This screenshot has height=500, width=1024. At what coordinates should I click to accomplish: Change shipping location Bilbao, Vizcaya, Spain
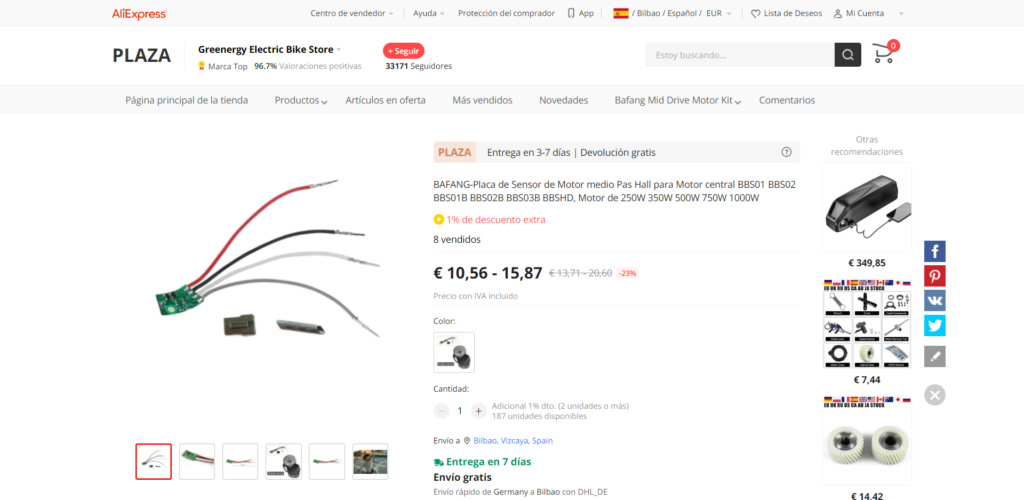coord(513,441)
